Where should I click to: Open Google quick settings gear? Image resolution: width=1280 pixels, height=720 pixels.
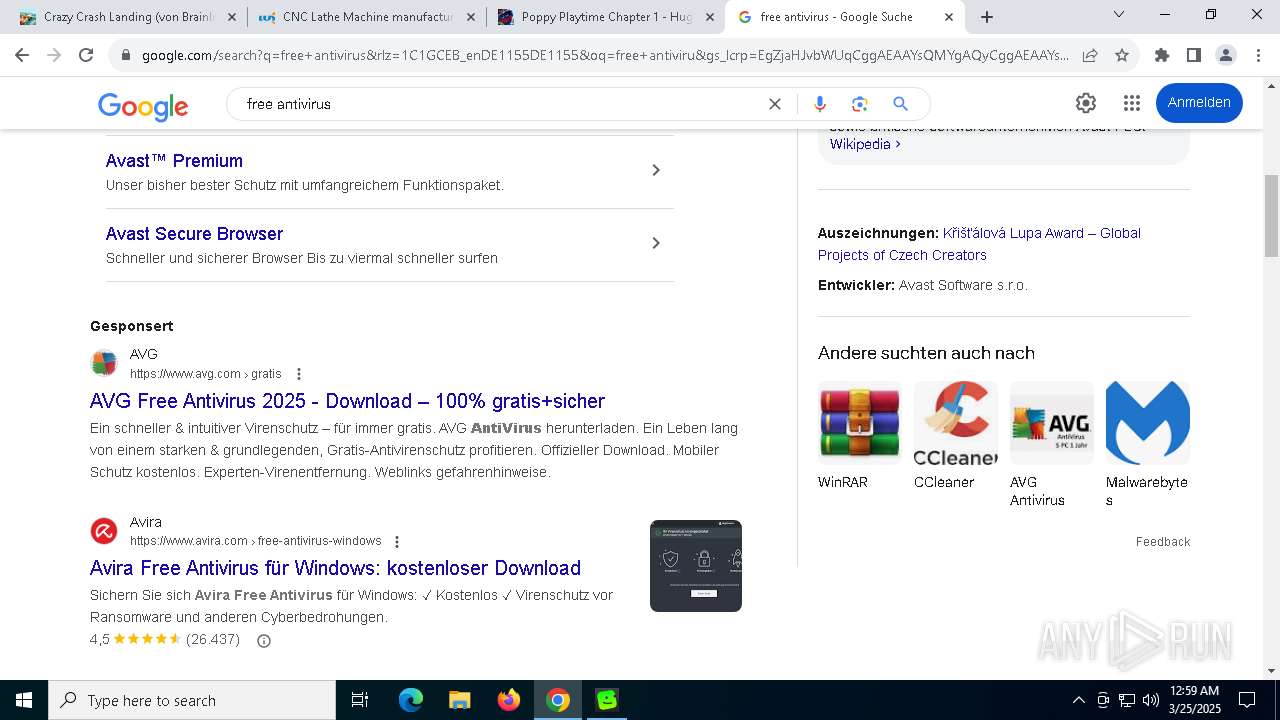1086,103
